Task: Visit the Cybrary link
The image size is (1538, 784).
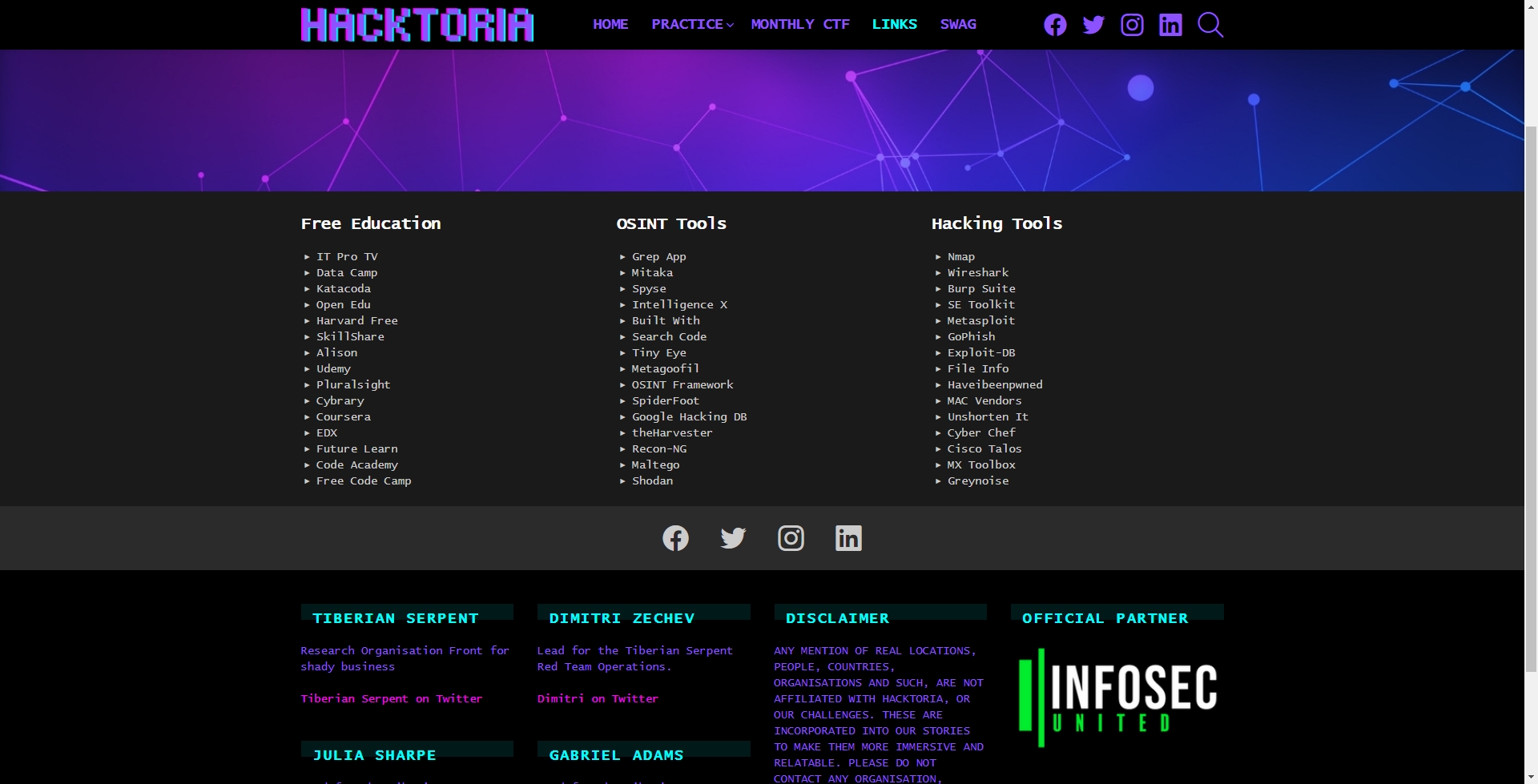Action: coord(340,400)
